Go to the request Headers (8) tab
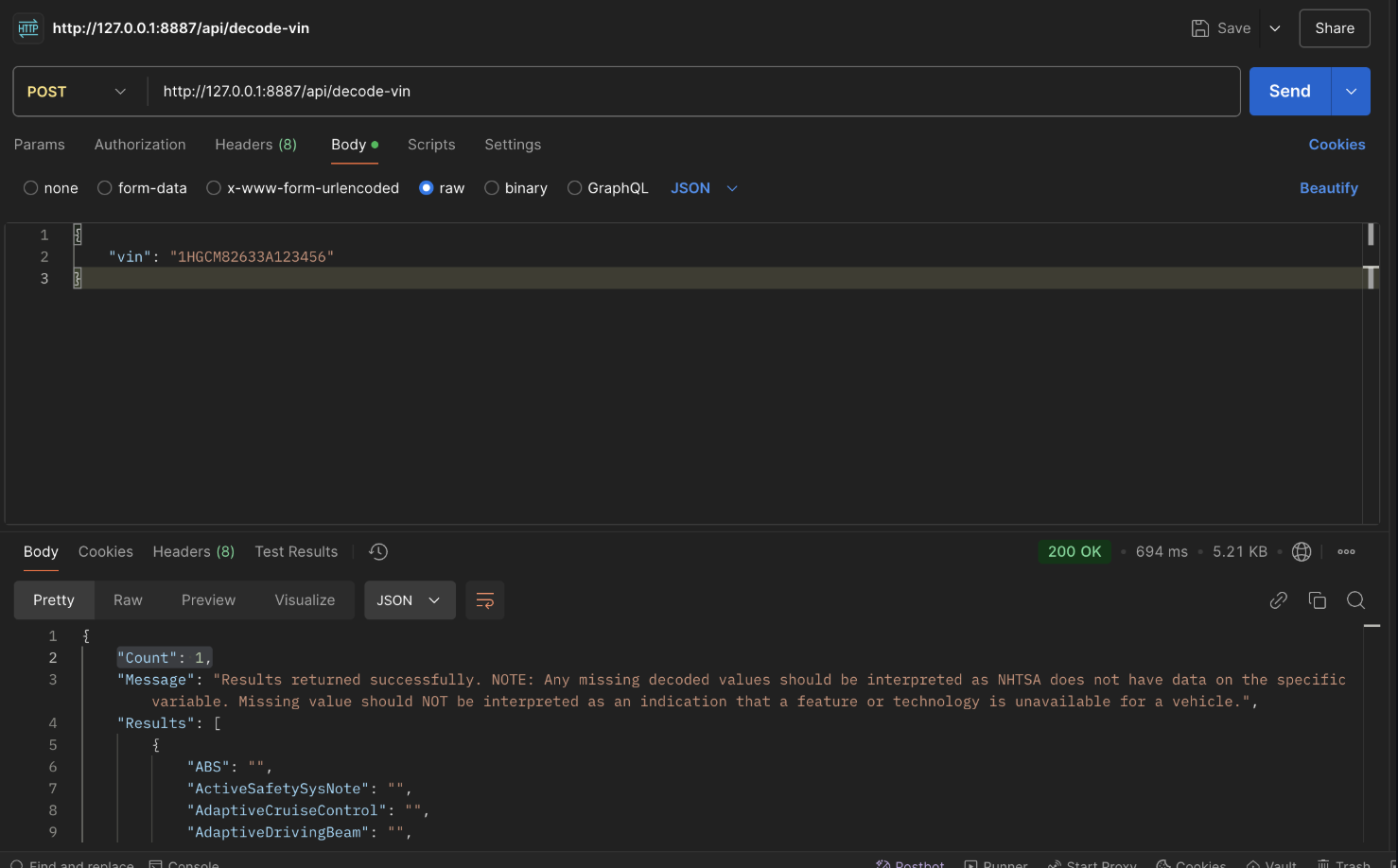Screen dimensions: 1398x868 pyautogui.click(x=255, y=145)
